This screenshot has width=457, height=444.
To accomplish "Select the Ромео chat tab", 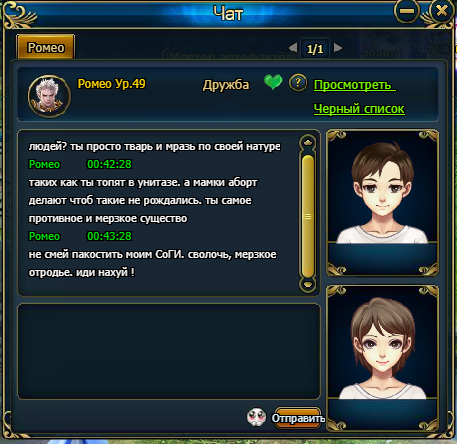I will [x=46, y=47].
